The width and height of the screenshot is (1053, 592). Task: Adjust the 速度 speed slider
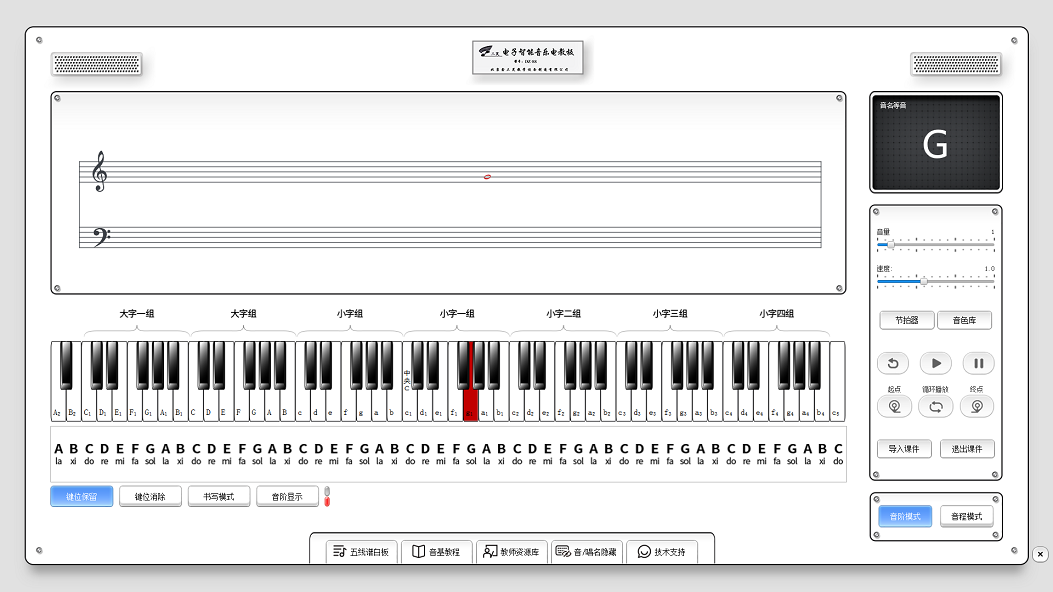click(935, 281)
